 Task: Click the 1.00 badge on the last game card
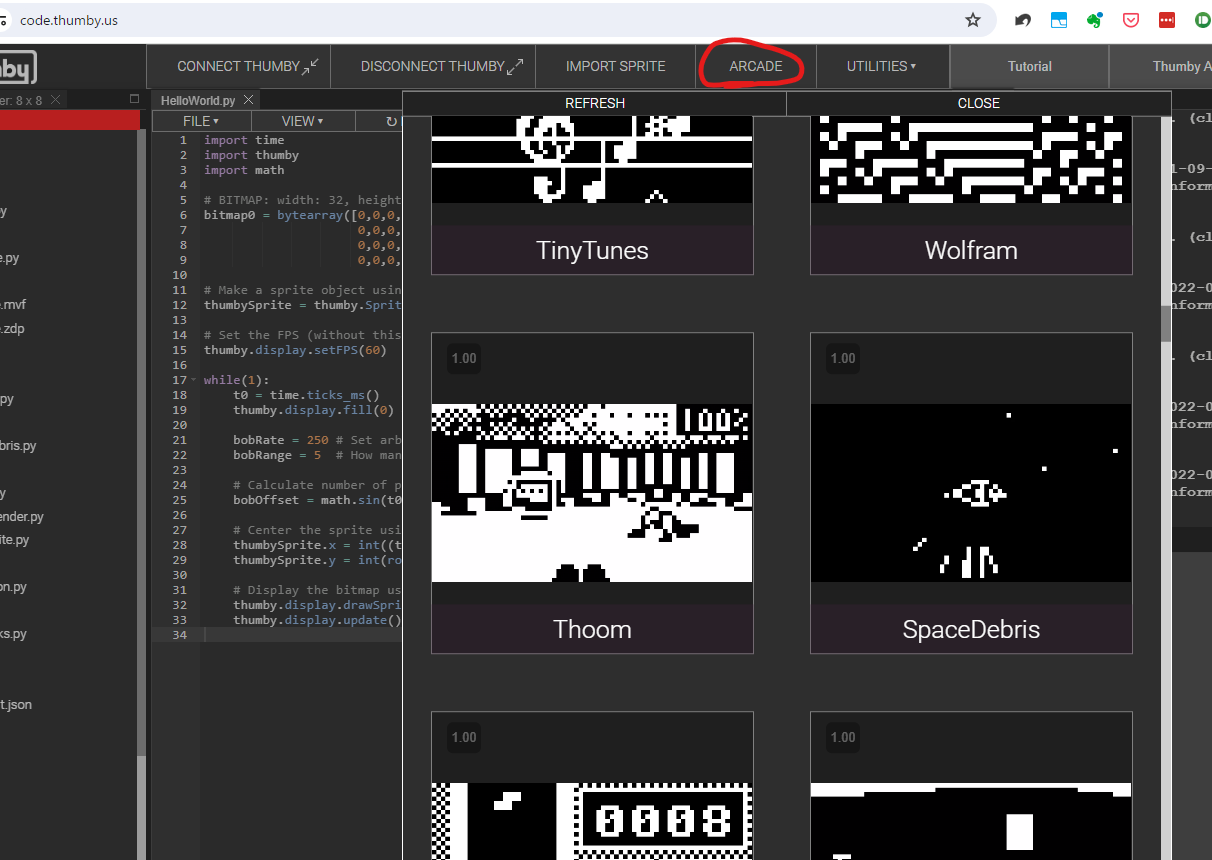(x=842, y=737)
